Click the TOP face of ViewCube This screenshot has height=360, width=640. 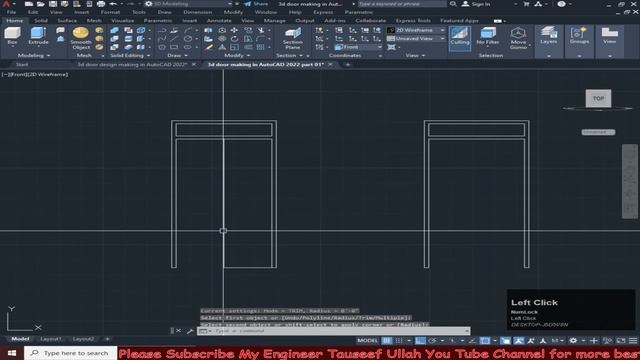coord(598,98)
